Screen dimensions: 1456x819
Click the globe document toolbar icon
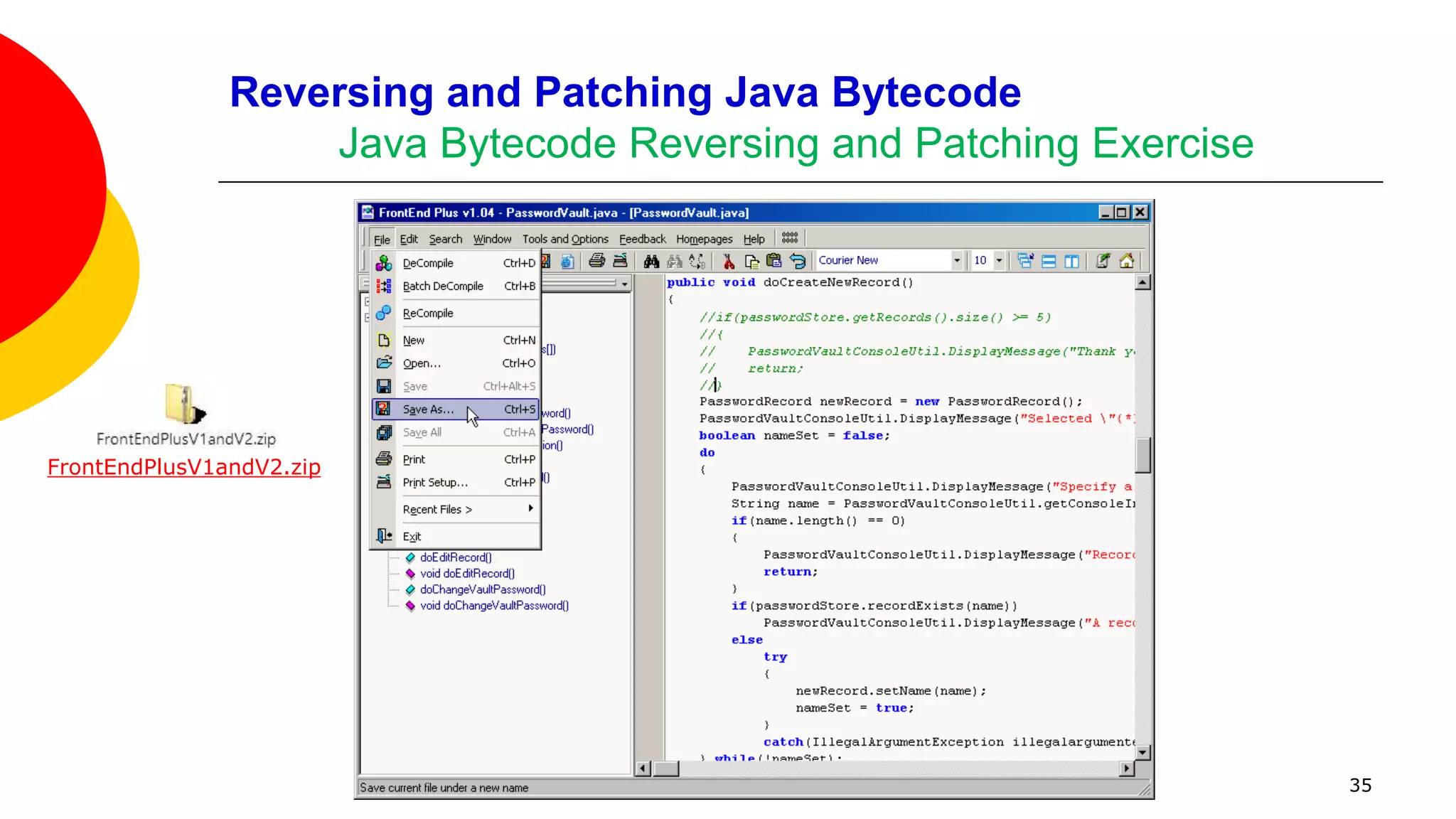(567, 261)
